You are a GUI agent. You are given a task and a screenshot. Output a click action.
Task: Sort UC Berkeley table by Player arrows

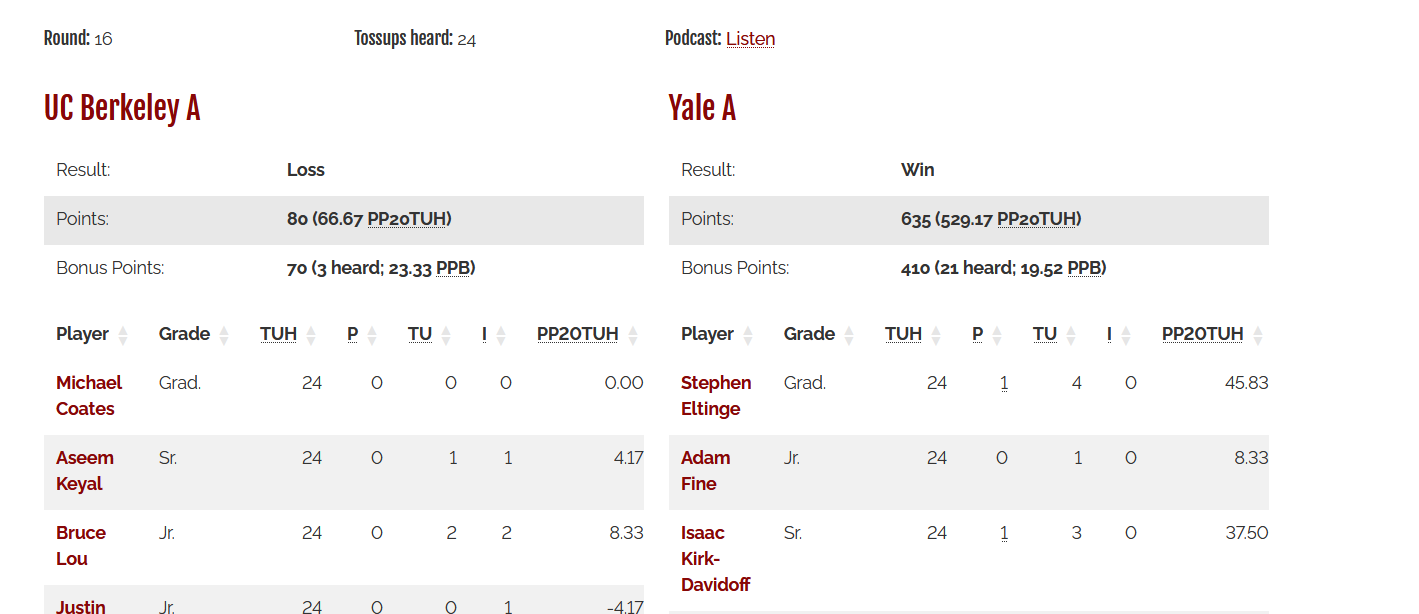click(123, 335)
